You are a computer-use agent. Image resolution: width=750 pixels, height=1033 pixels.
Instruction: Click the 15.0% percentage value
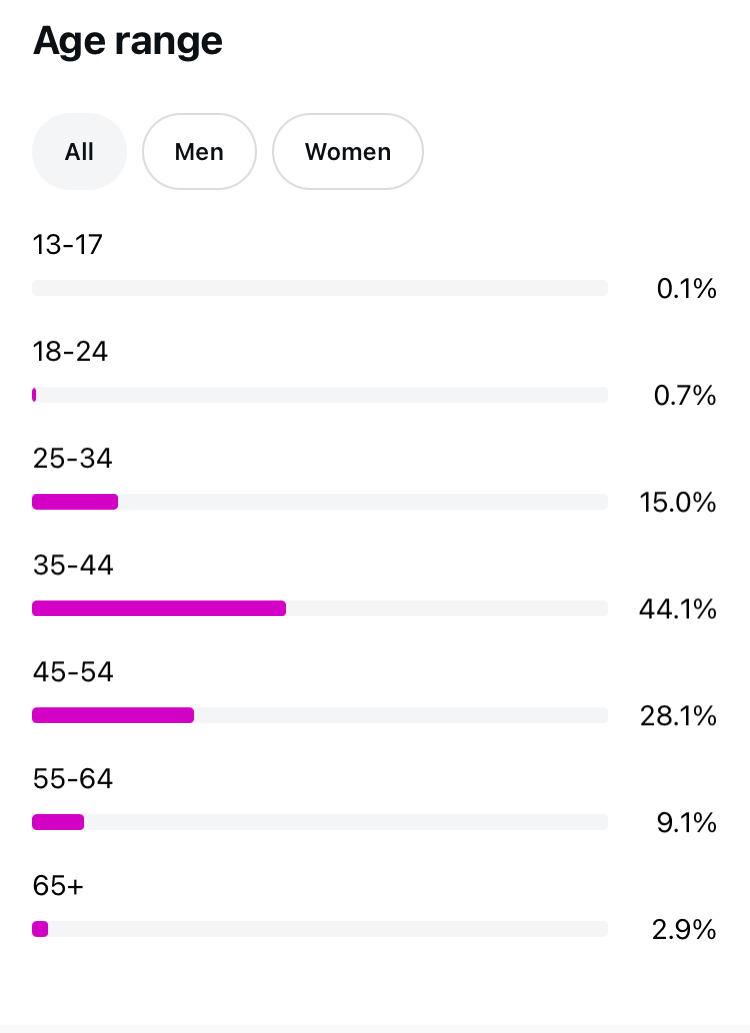pos(677,502)
